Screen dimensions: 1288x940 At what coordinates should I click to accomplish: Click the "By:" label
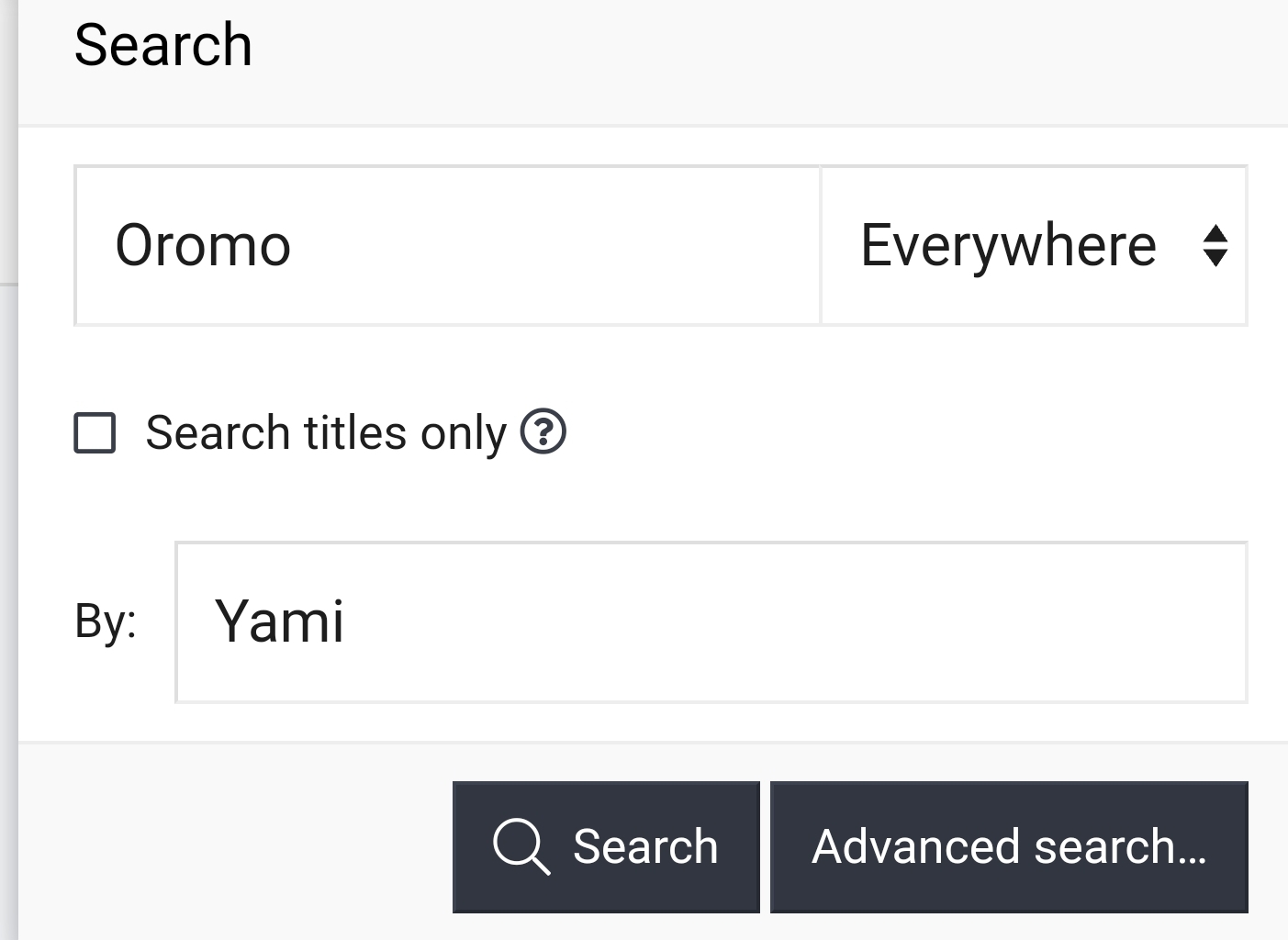click(106, 621)
